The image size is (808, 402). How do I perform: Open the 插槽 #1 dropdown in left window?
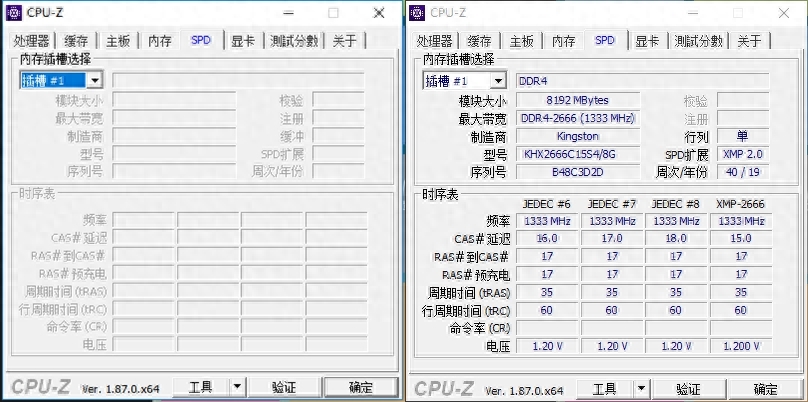[x=94, y=80]
